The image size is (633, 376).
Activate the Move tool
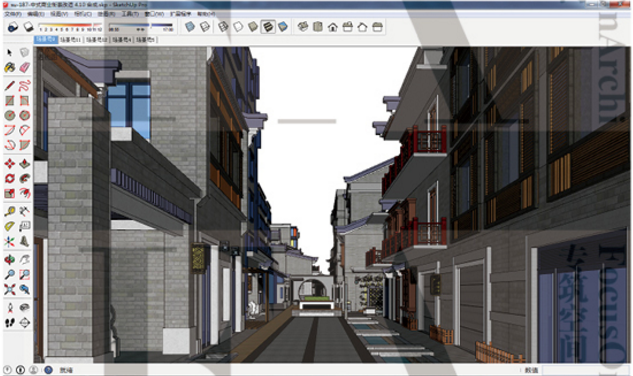pos(10,164)
